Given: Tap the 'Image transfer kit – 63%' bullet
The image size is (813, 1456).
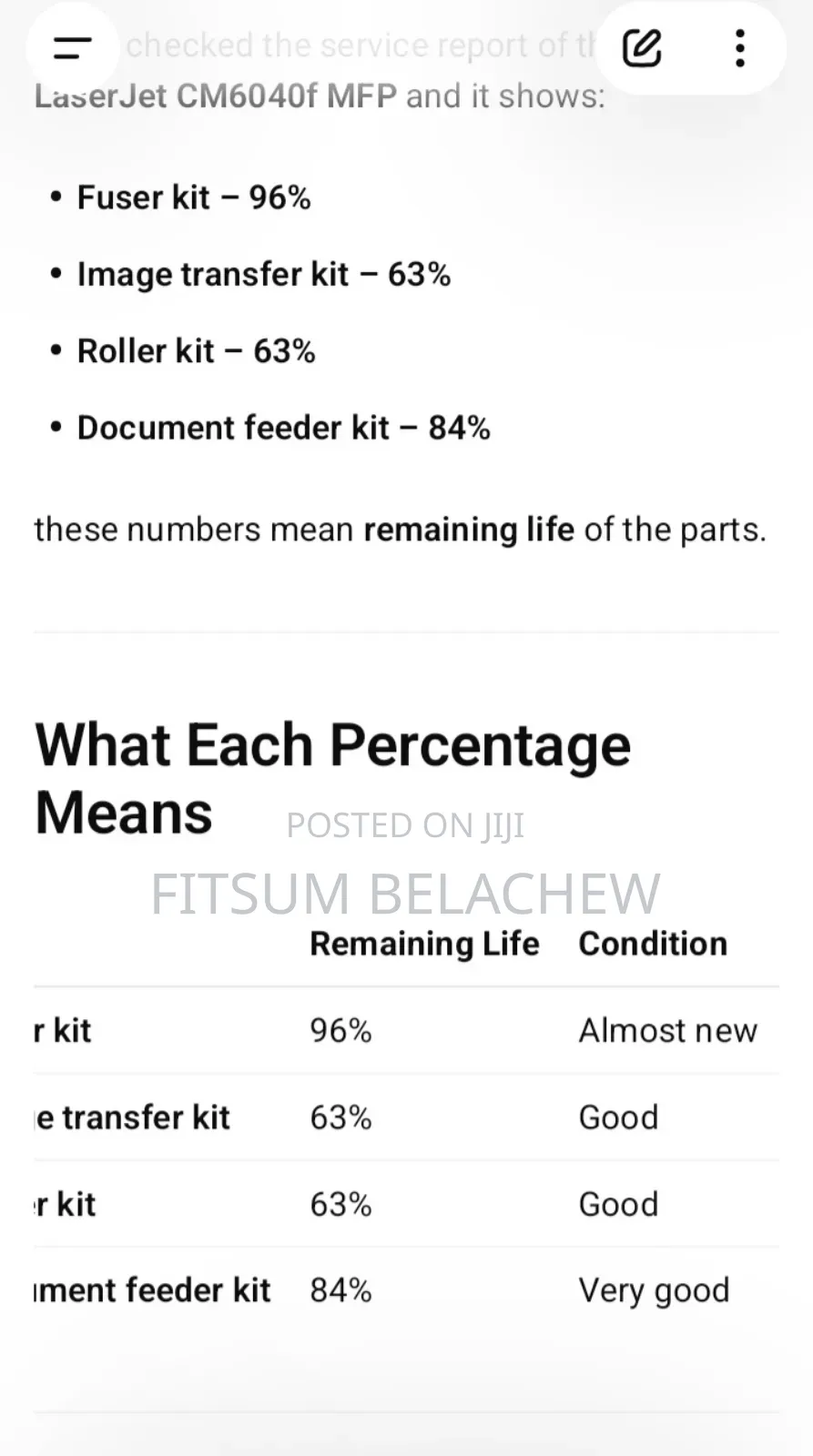Looking at the screenshot, I should pos(263,274).
